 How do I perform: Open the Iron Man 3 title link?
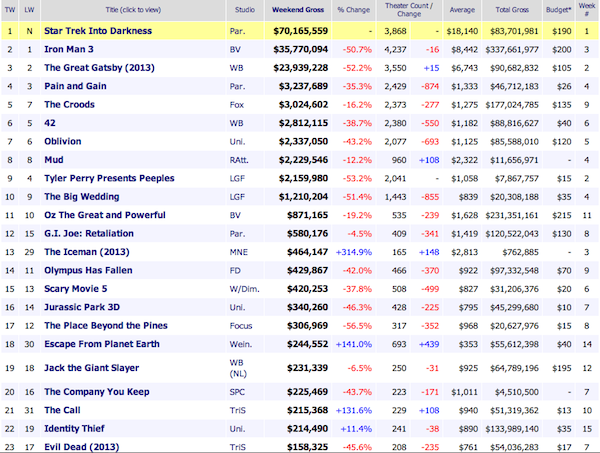click(x=69, y=49)
